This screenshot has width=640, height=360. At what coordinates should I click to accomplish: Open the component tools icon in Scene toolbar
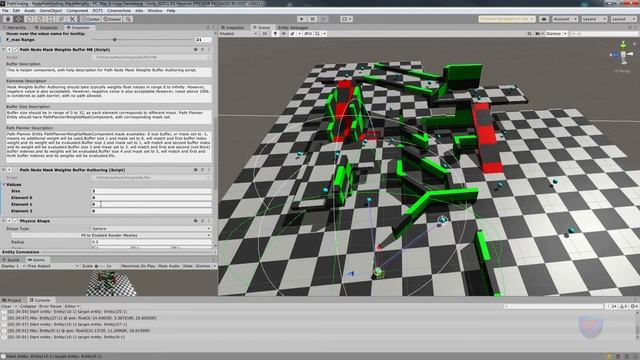click(529, 34)
